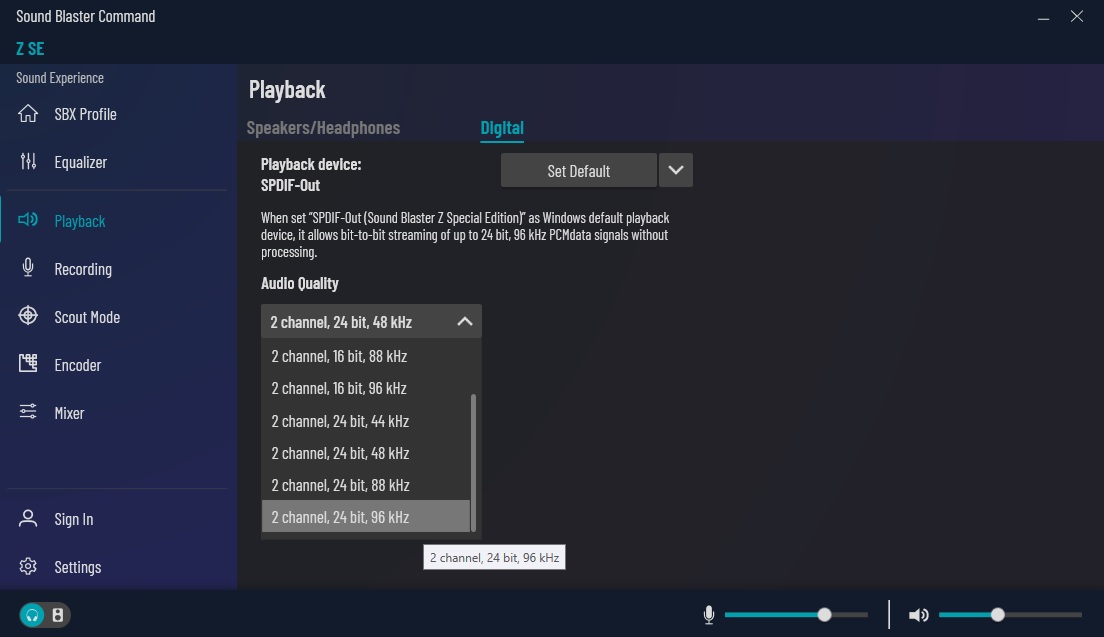Click the audio quality list scrollbar
This screenshot has width=1104, height=637.
pyautogui.click(x=473, y=462)
